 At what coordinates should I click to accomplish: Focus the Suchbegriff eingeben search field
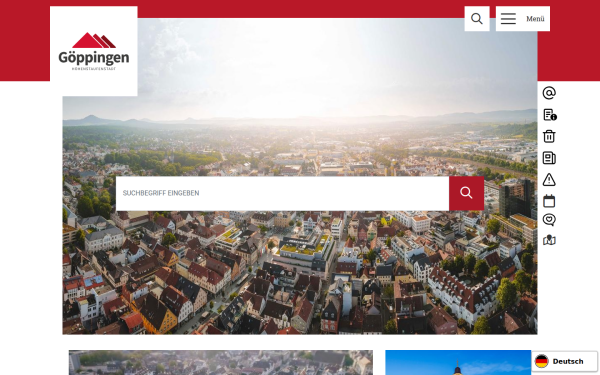(x=282, y=193)
